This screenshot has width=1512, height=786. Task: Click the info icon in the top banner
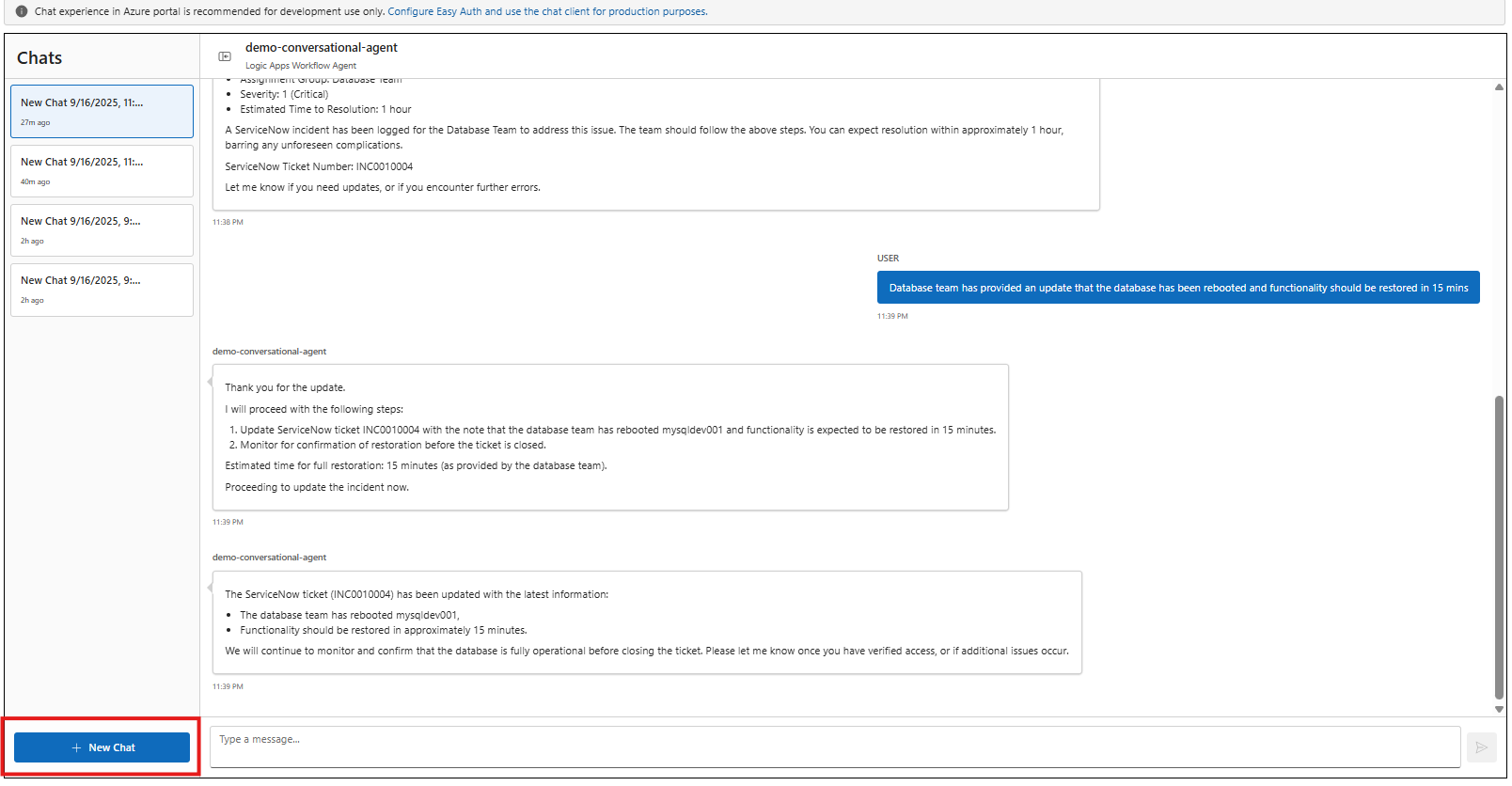(22, 11)
